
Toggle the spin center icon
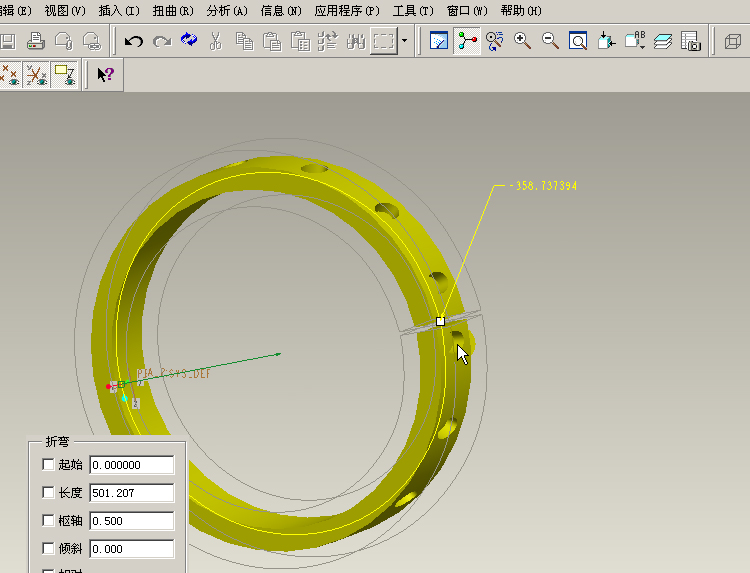point(467,41)
